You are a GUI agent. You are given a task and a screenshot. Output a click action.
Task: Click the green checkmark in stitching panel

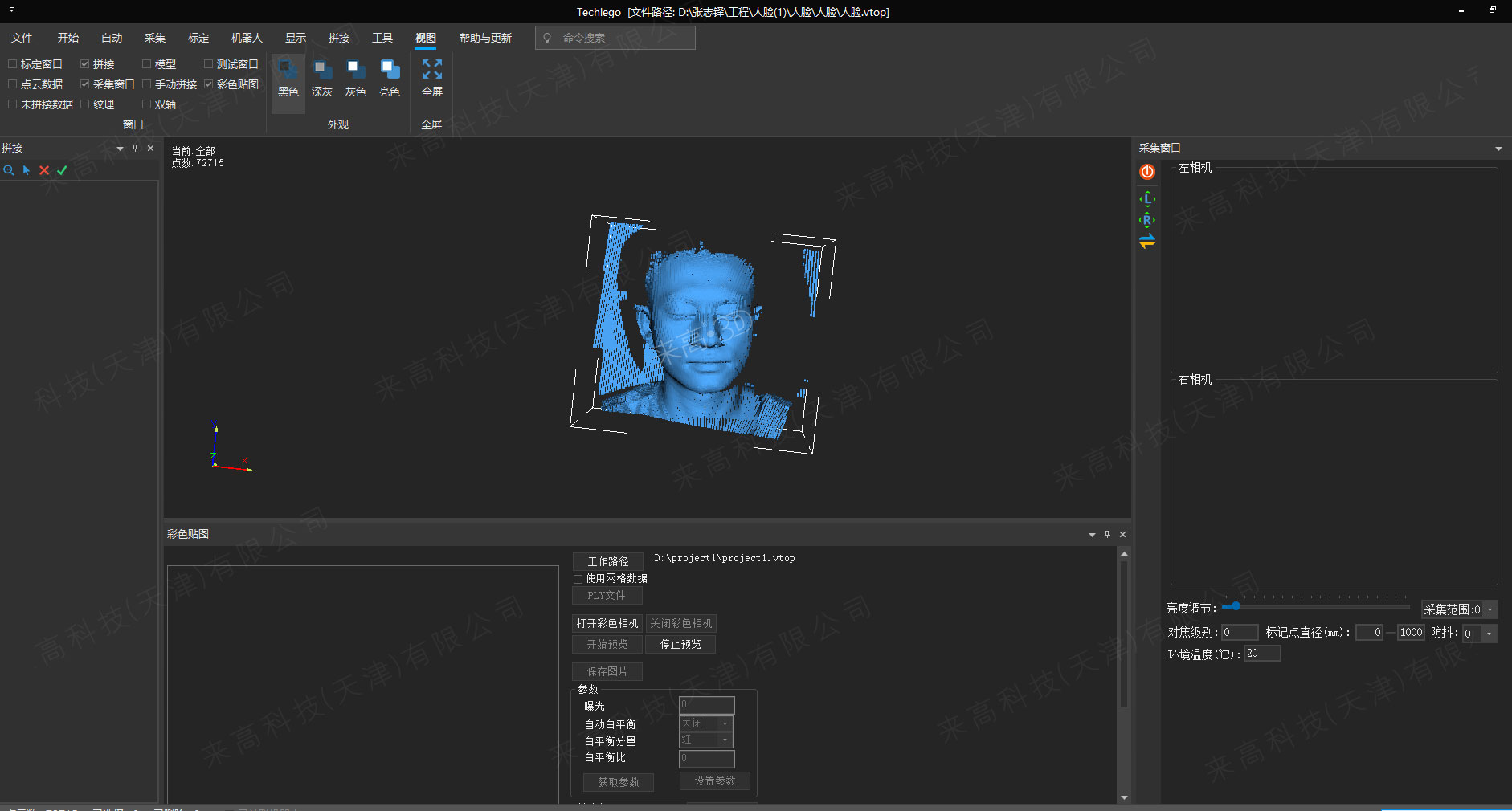pos(62,170)
